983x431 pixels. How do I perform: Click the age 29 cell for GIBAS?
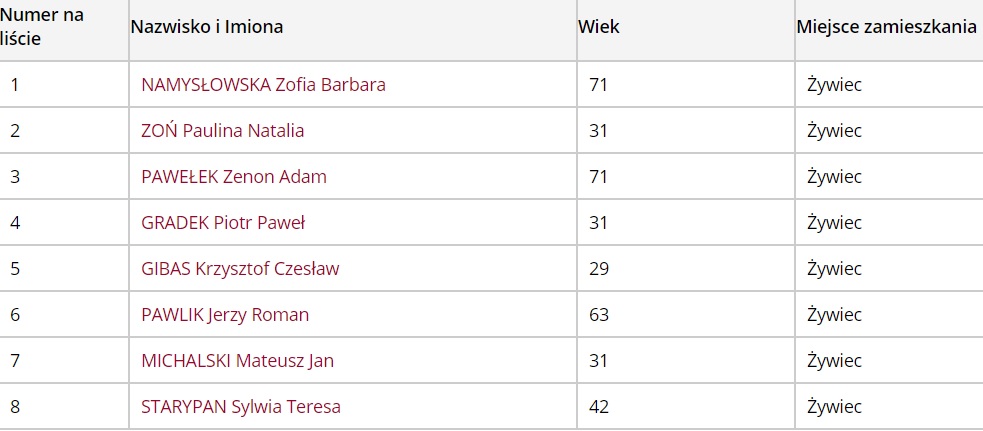coord(599,269)
